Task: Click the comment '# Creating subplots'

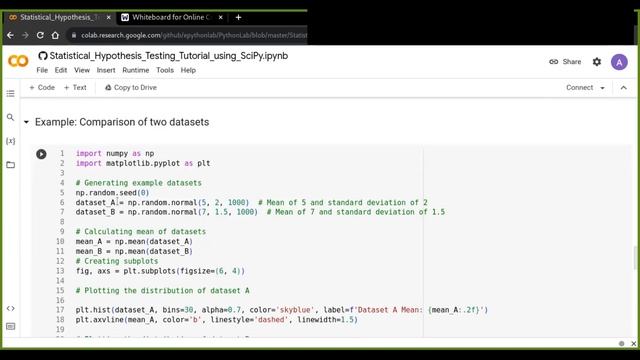Action: [117, 261]
